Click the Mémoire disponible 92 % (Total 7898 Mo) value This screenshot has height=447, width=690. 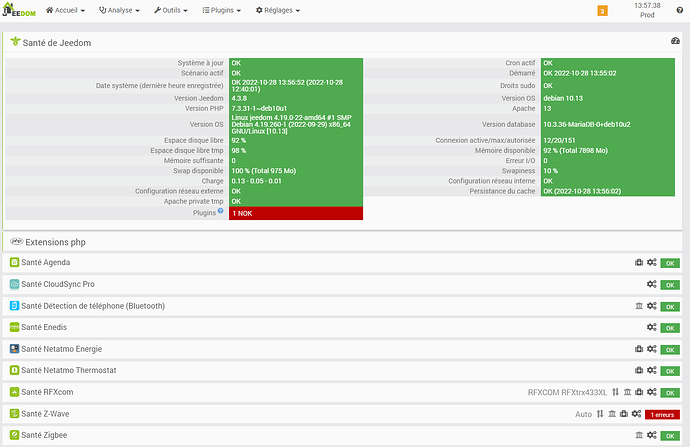click(575, 150)
